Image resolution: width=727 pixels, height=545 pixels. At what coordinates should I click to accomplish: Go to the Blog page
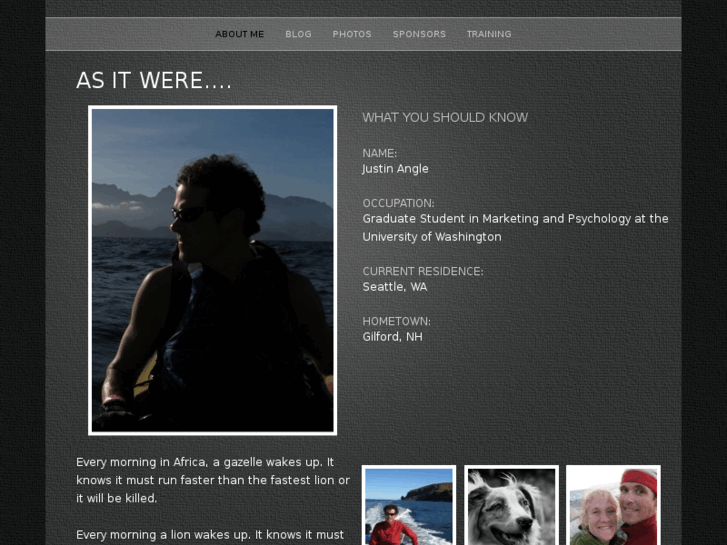[x=298, y=34]
